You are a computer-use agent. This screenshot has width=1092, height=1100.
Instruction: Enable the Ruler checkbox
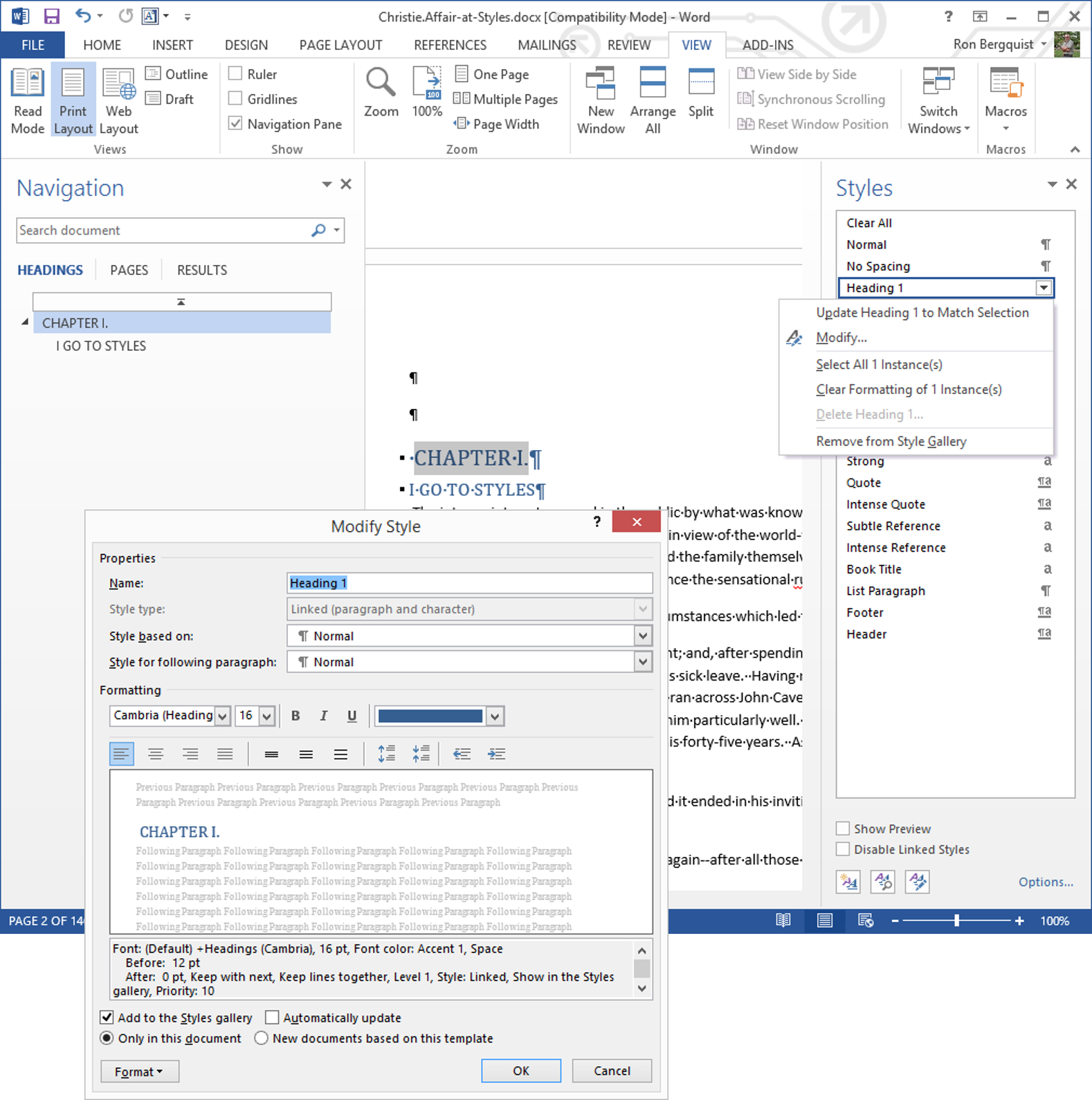236,74
